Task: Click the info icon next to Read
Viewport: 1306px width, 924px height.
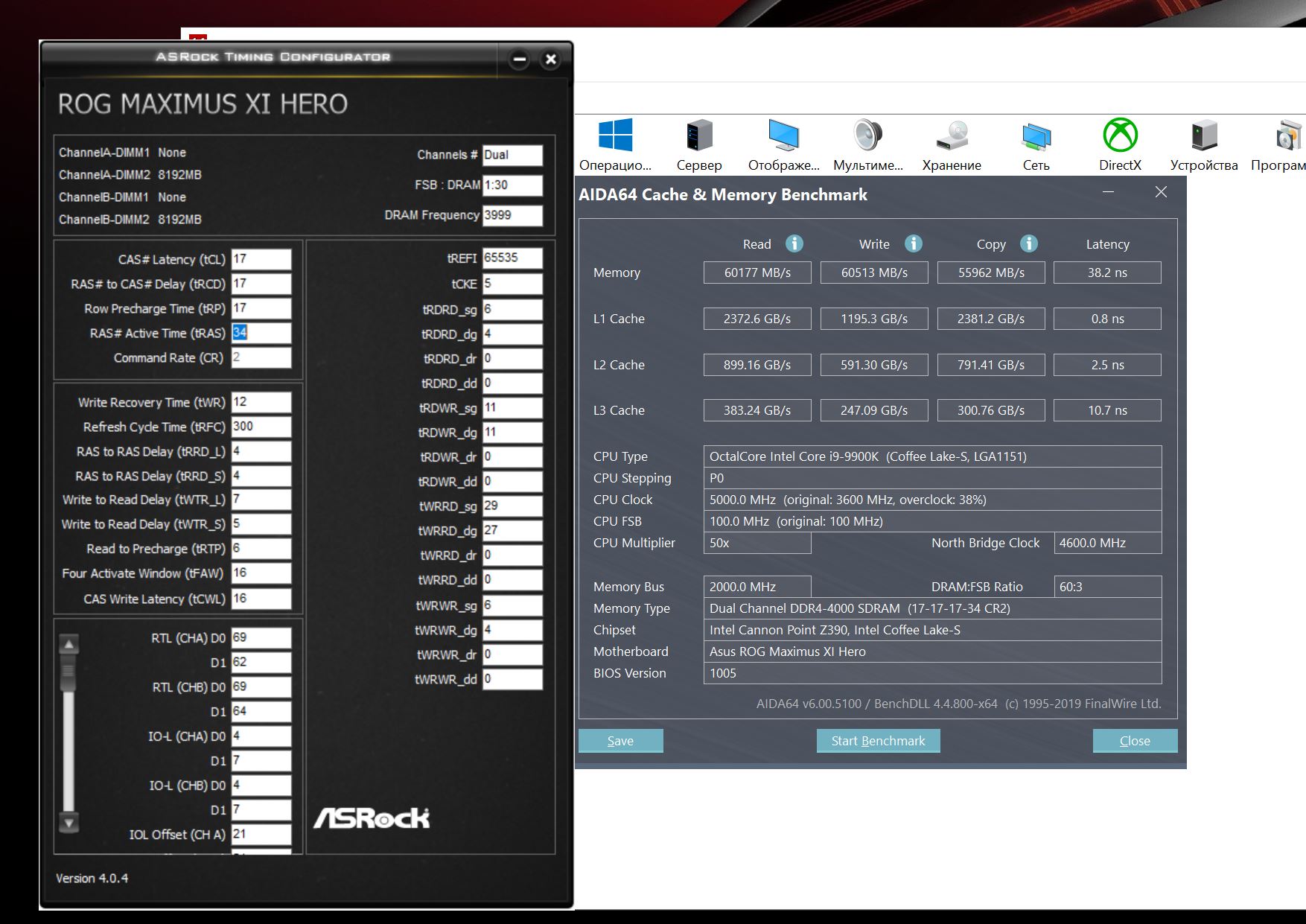Action: click(x=794, y=243)
